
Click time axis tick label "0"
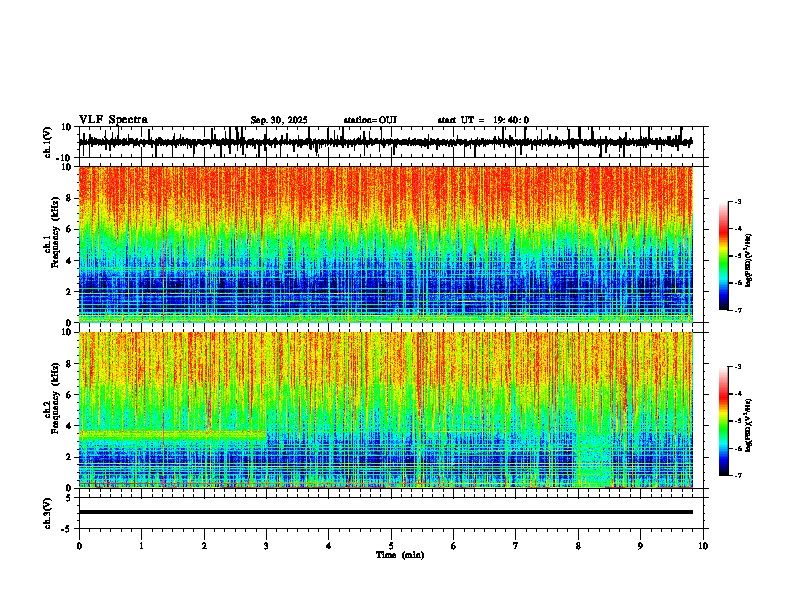(x=79, y=546)
